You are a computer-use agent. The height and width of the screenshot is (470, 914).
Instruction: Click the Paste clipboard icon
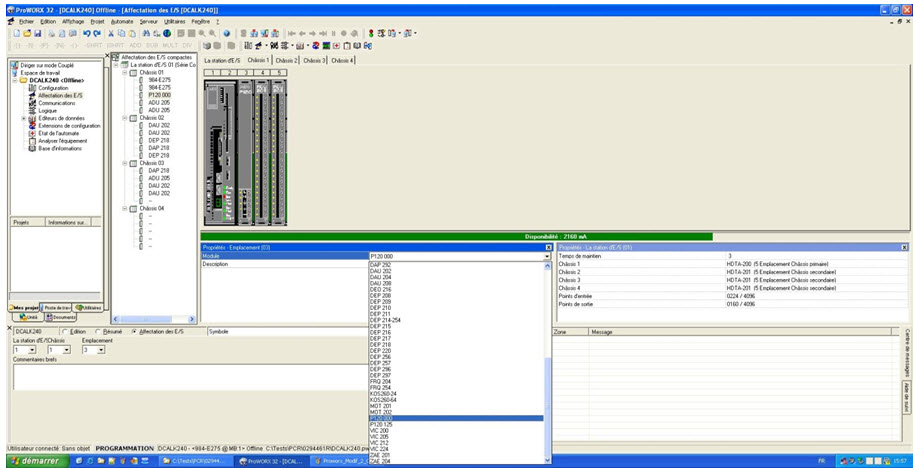pyautogui.click(x=132, y=34)
